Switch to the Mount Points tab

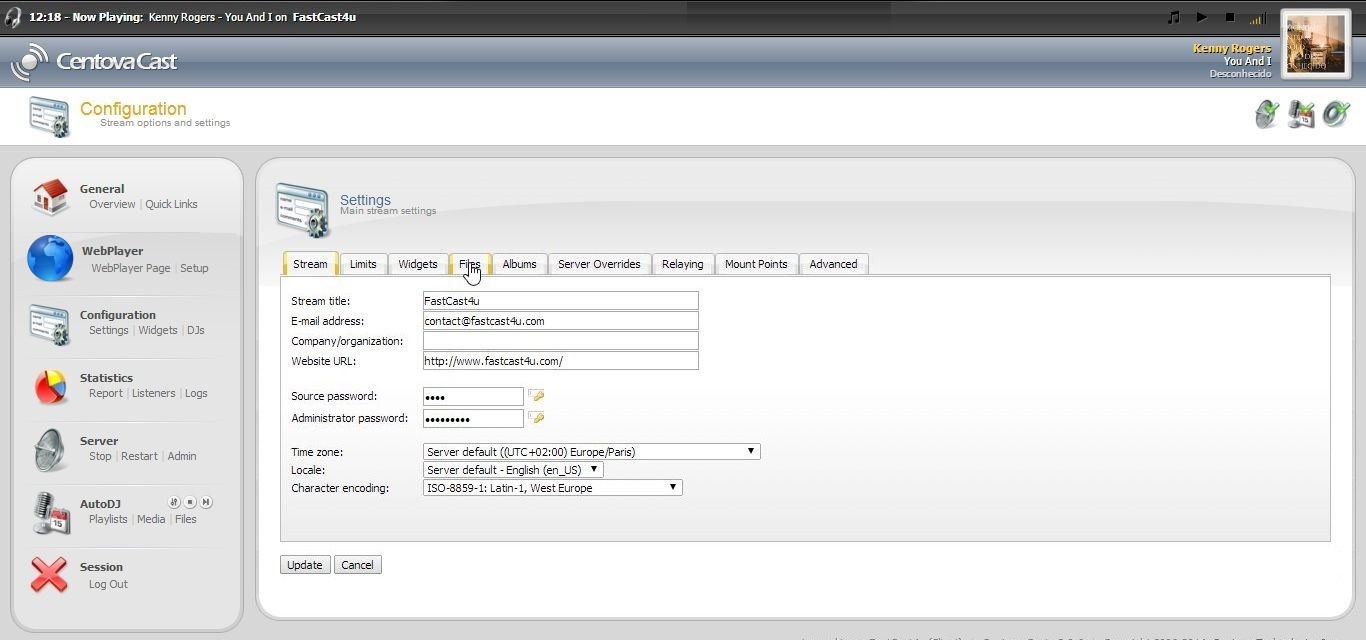756,264
